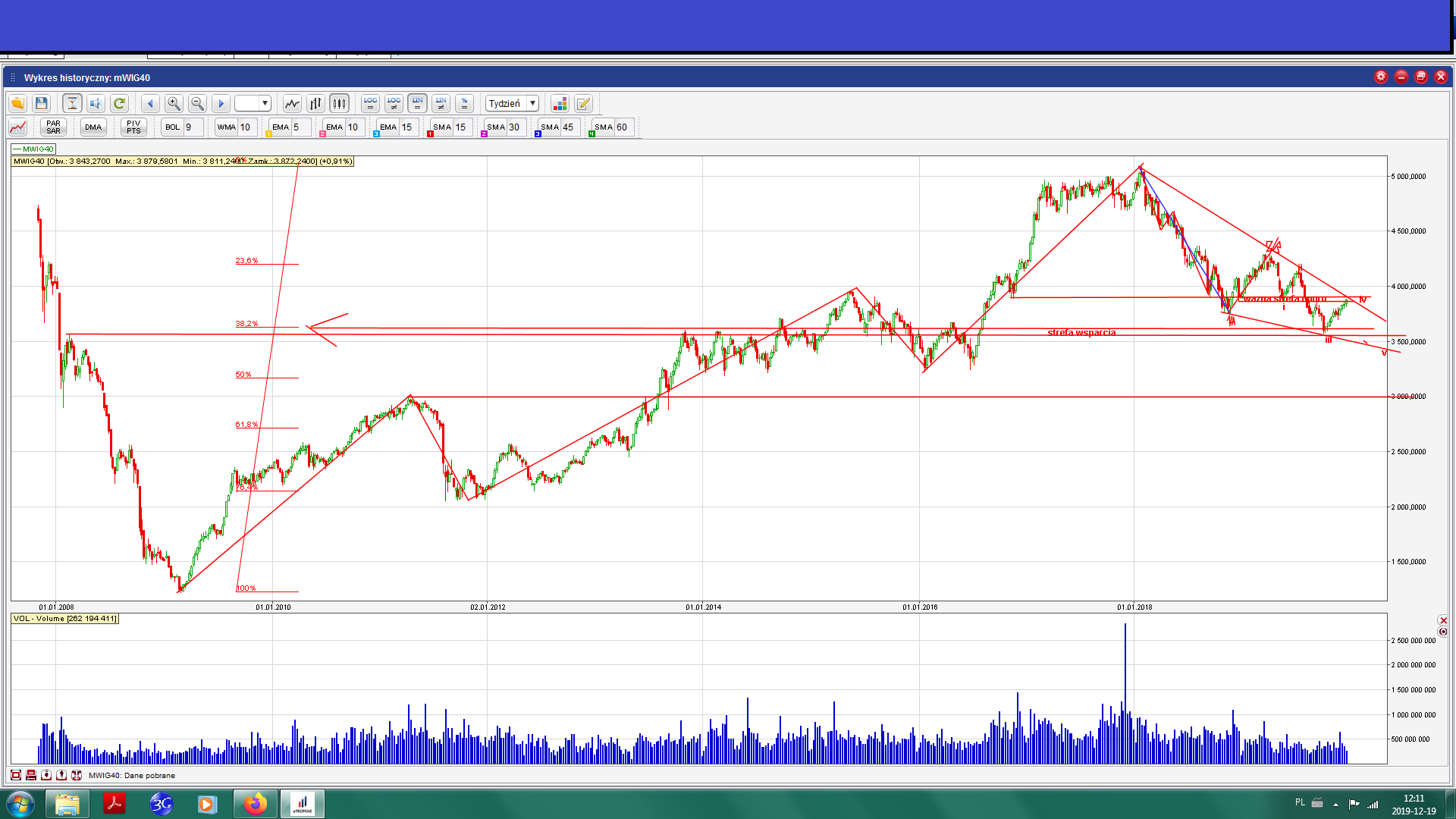This screenshot has width=1456, height=819.
Task: Switch to line chart style icon
Action: [292, 103]
